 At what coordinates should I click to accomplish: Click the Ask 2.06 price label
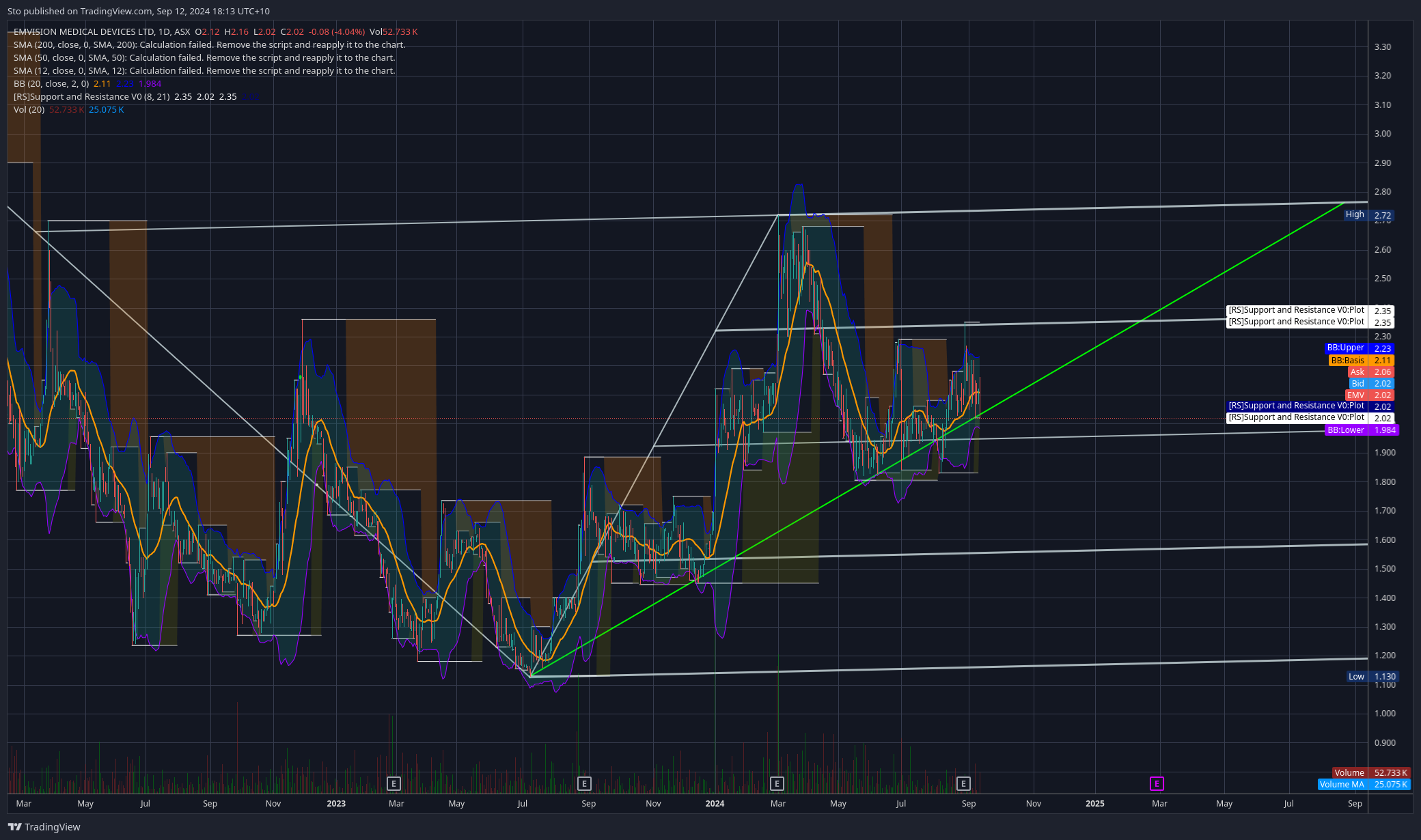1371,372
